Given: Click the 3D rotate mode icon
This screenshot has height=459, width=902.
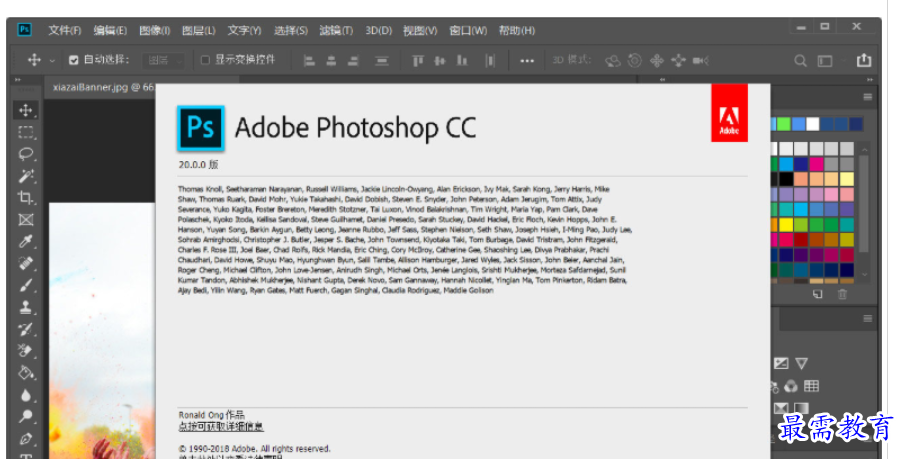Looking at the screenshot, I should pos(613,60).
